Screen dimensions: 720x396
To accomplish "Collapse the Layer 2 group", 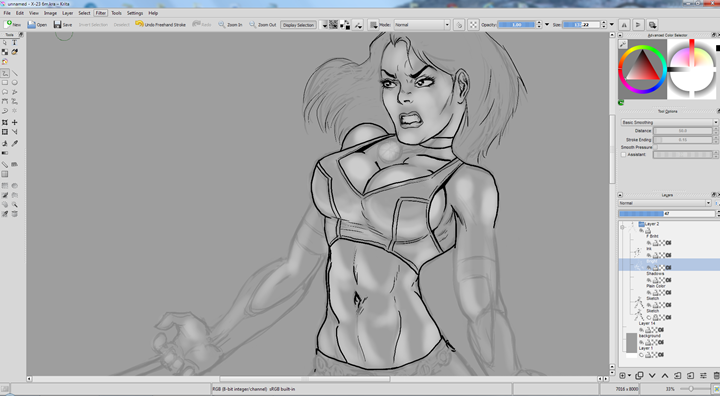I will pyautogui.click(x=622, y=226).
